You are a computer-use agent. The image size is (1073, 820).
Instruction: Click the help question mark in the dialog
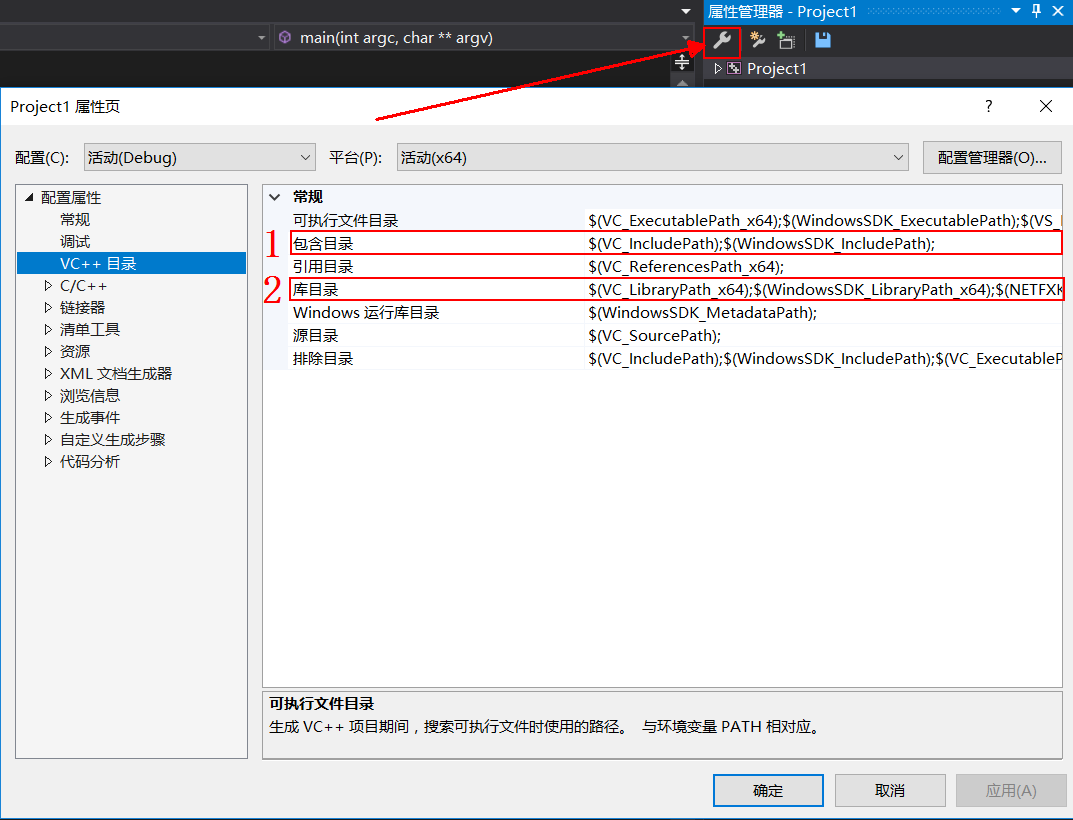988,106
